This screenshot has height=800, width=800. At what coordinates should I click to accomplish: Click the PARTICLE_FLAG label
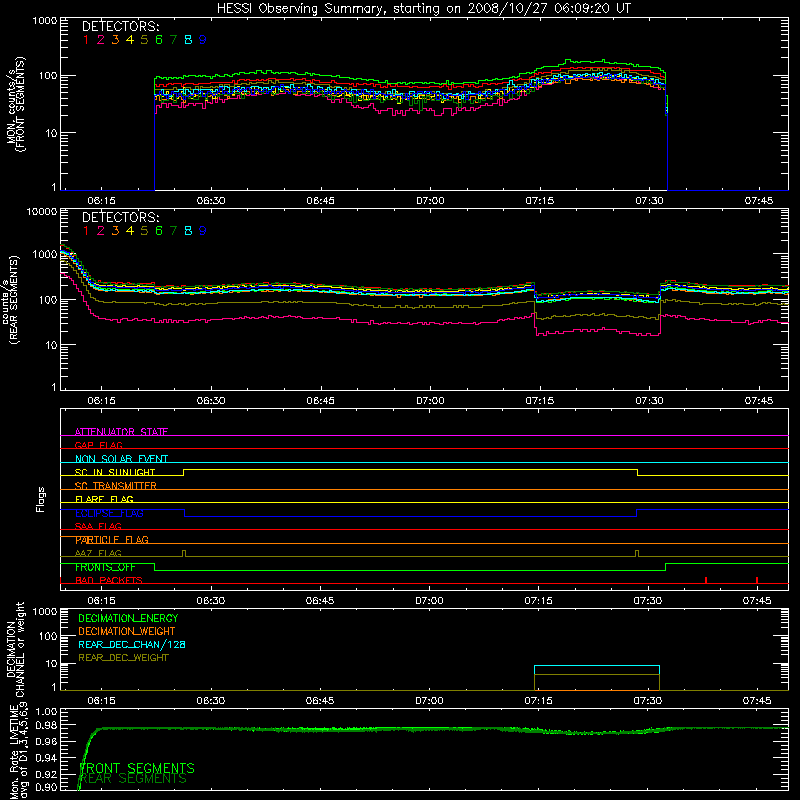(x=112, y=539)
